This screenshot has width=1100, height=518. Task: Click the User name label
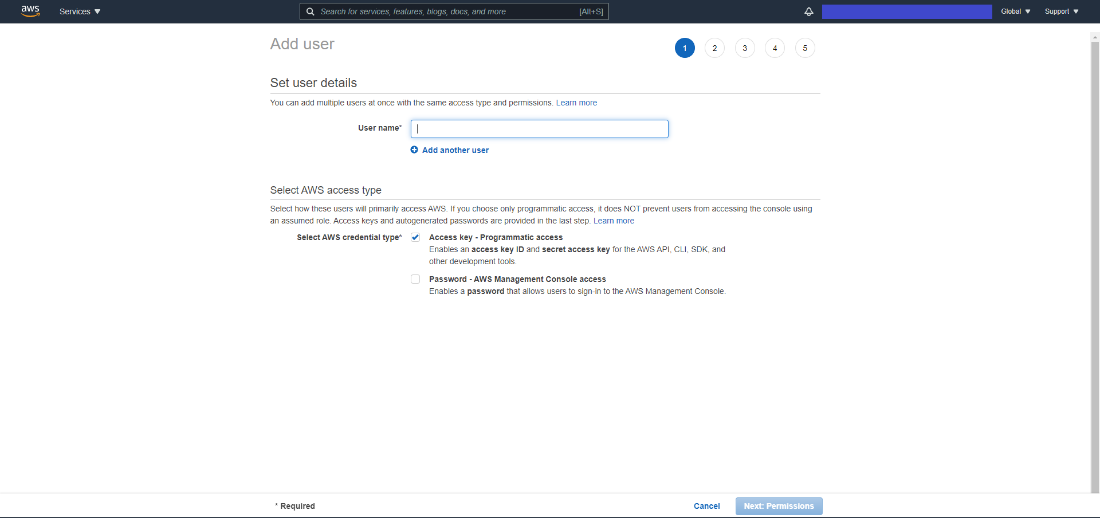380,128
